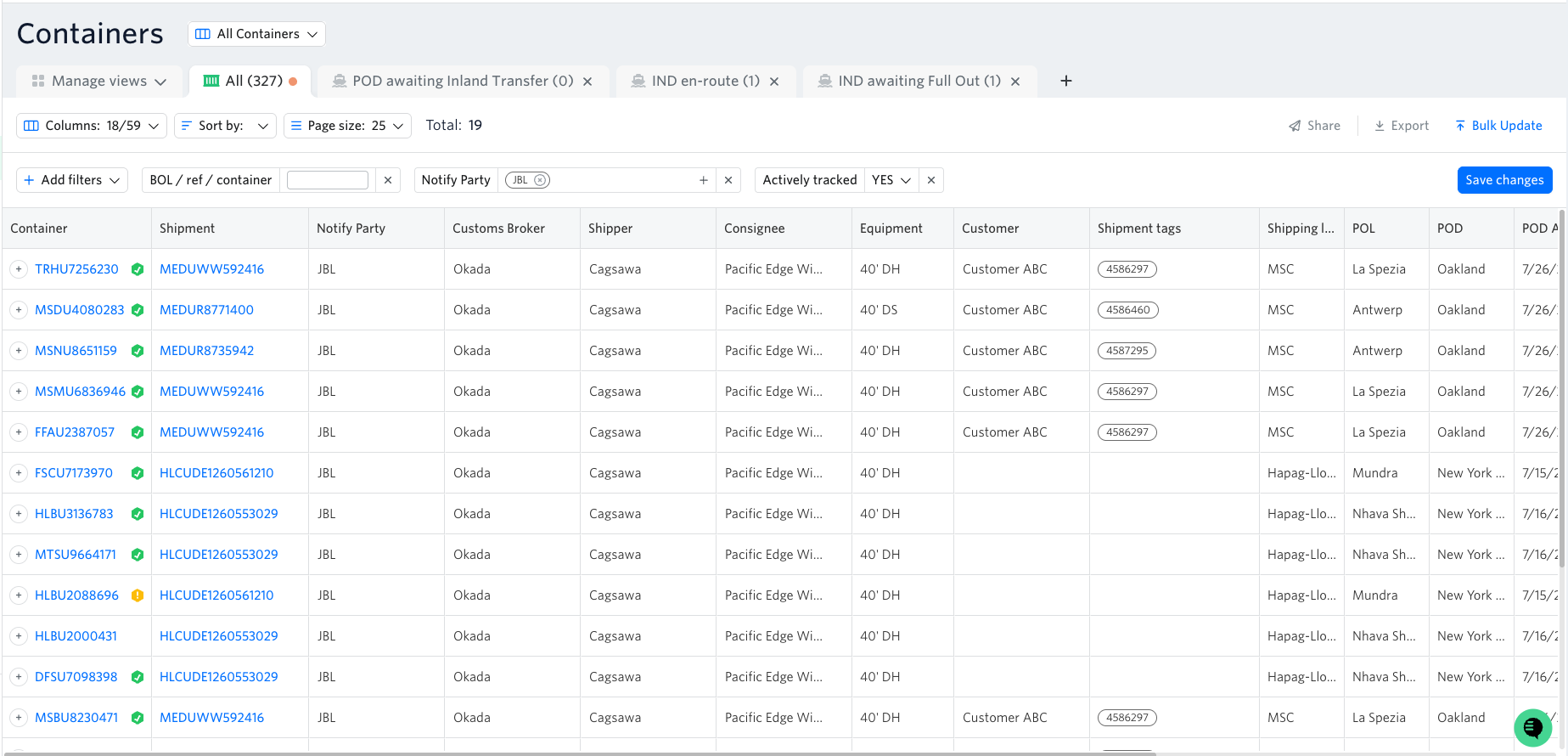Close the POD awaiting Inland Transfer tab
The width and height of the screenshot is (1568, 756).
pos(587,82)
